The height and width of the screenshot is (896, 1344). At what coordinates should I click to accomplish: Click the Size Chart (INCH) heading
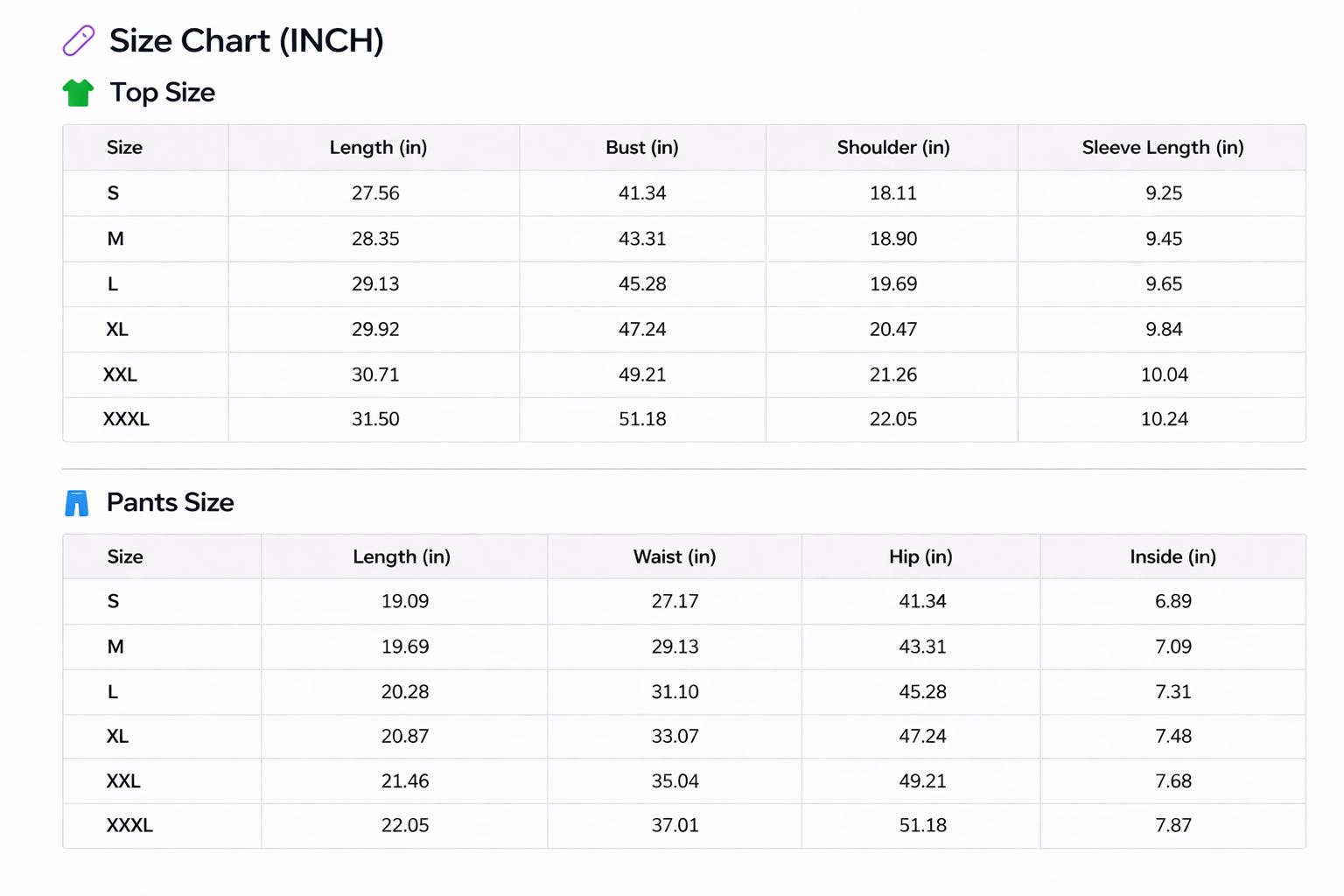(x=246, y=41)
